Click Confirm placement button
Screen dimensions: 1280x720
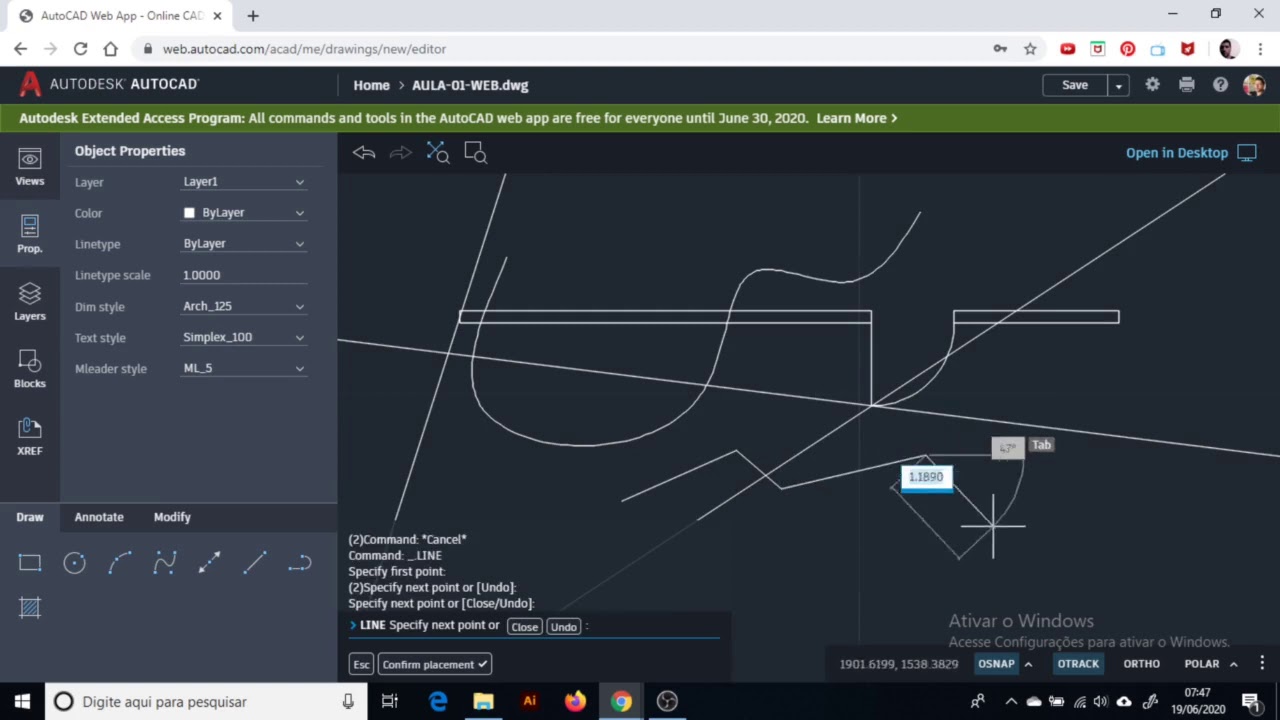pyautogui.click(x=435, y=664)
